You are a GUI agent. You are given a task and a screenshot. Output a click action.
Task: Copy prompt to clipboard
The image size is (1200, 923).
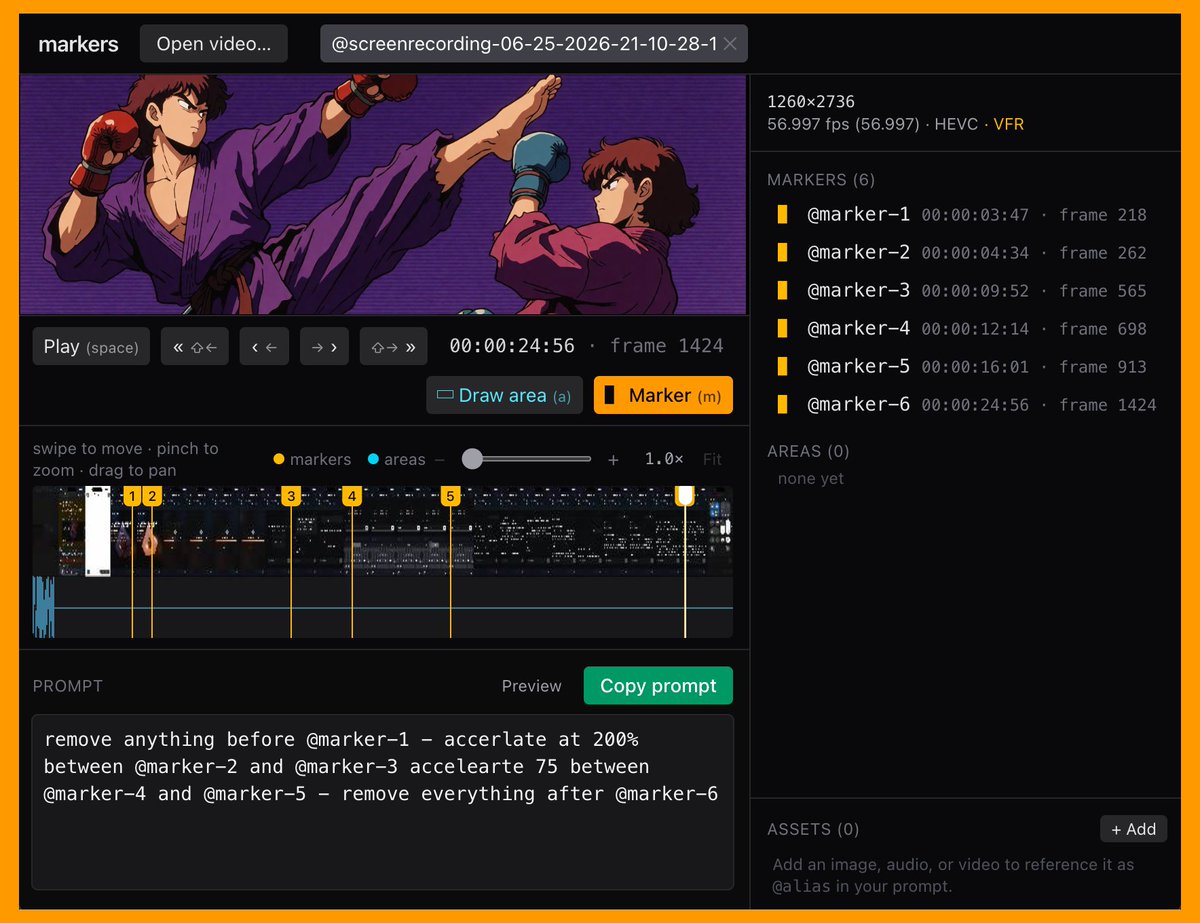pyautogui.click(x=658, y=686)
